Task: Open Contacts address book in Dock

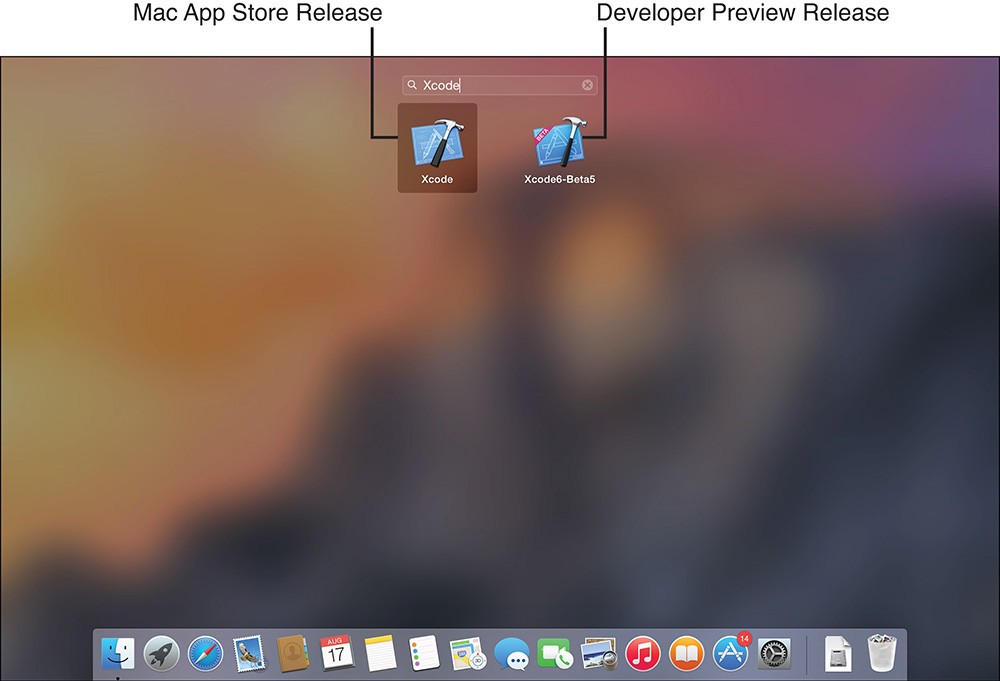Action: click(293, 654)
